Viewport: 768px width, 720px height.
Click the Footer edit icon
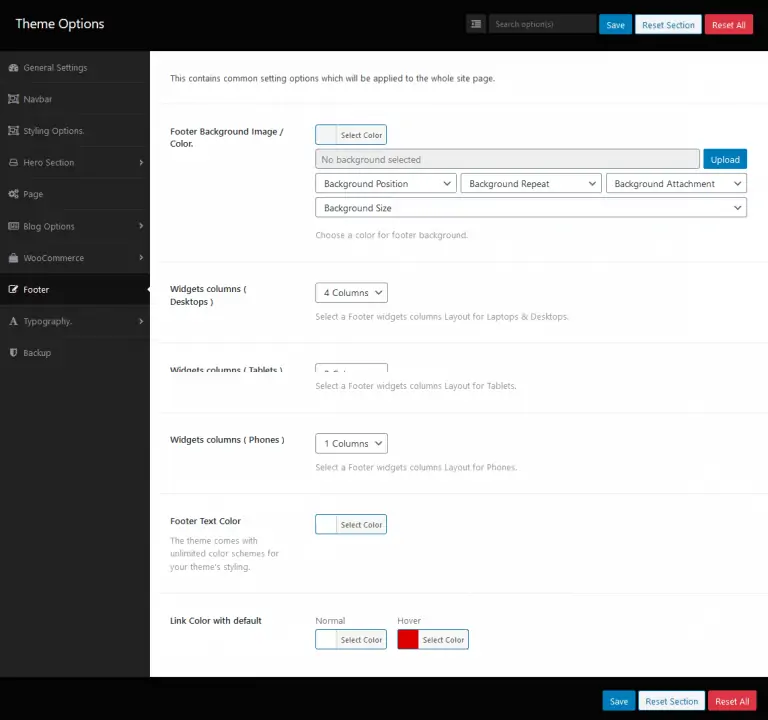click(x=13, y=289)
